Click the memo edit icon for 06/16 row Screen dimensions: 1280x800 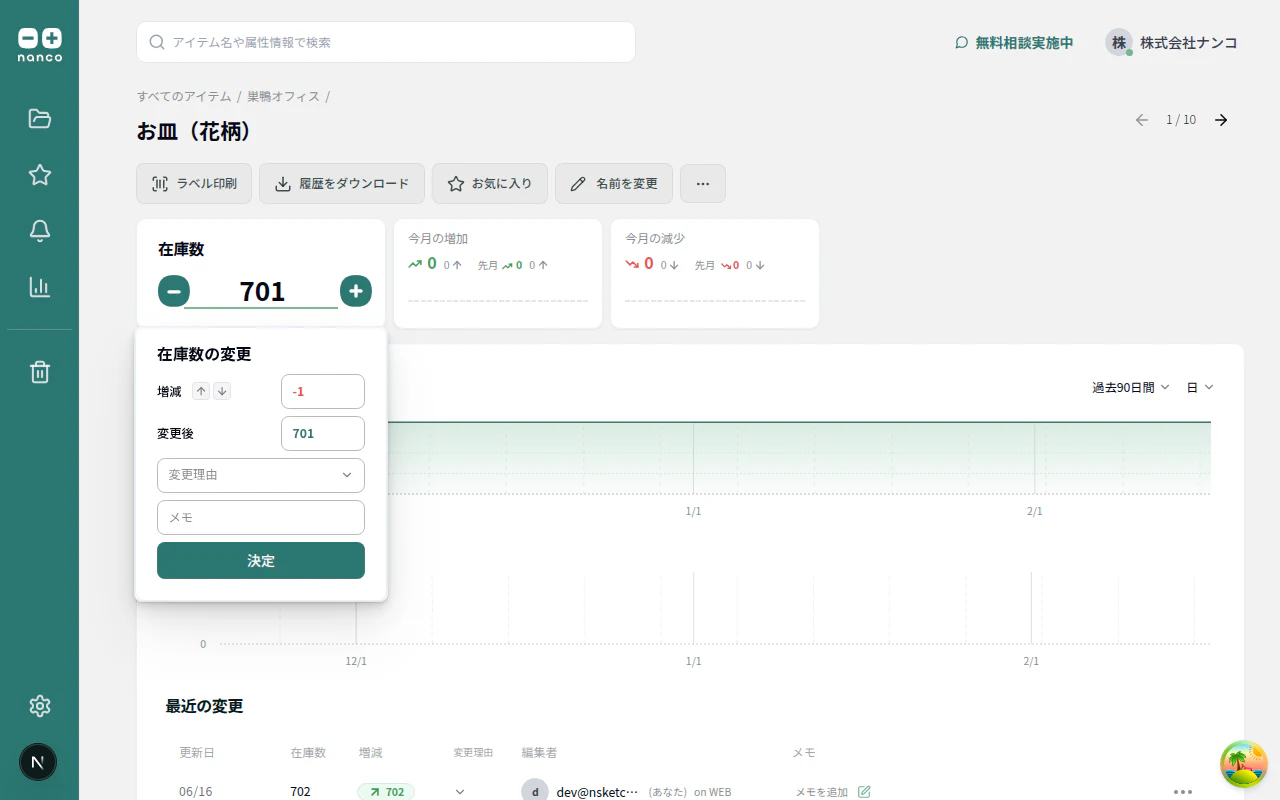(x=865, y=792)
